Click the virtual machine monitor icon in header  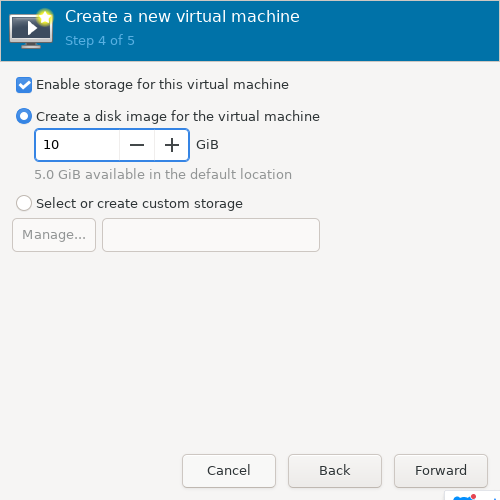[x=31, y=29]
